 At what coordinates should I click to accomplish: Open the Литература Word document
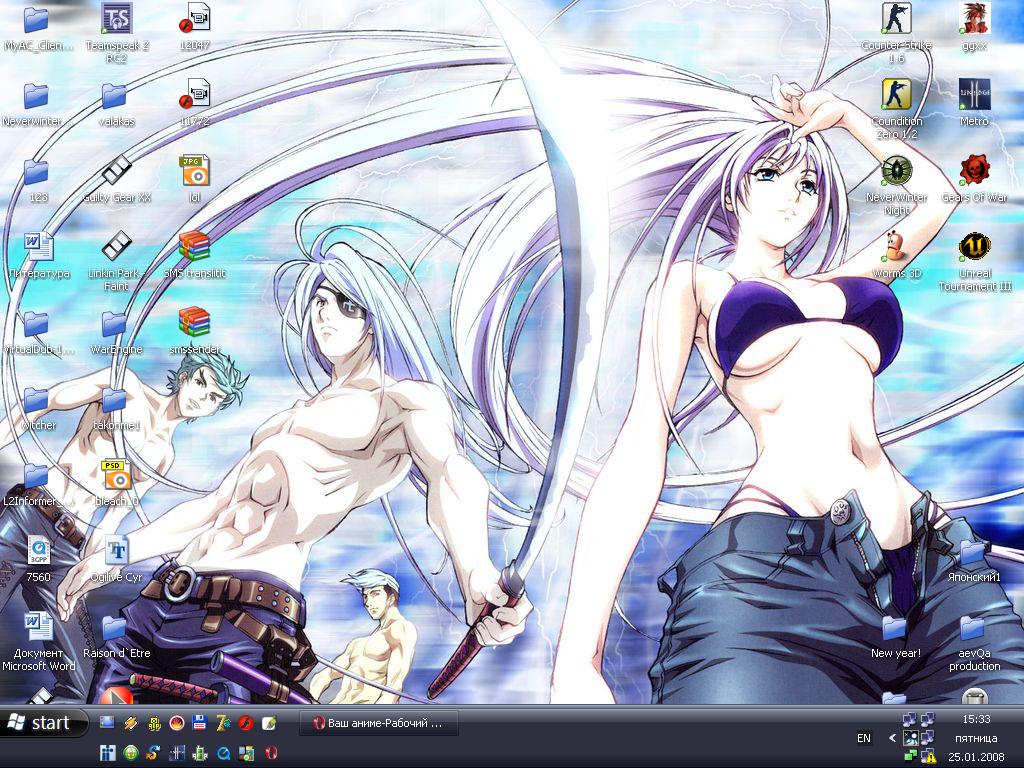click(39, 255)
